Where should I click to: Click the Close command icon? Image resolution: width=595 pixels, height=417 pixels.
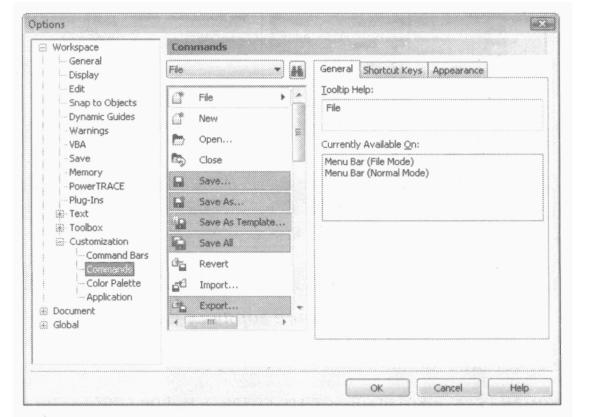(x=178, y=160)
